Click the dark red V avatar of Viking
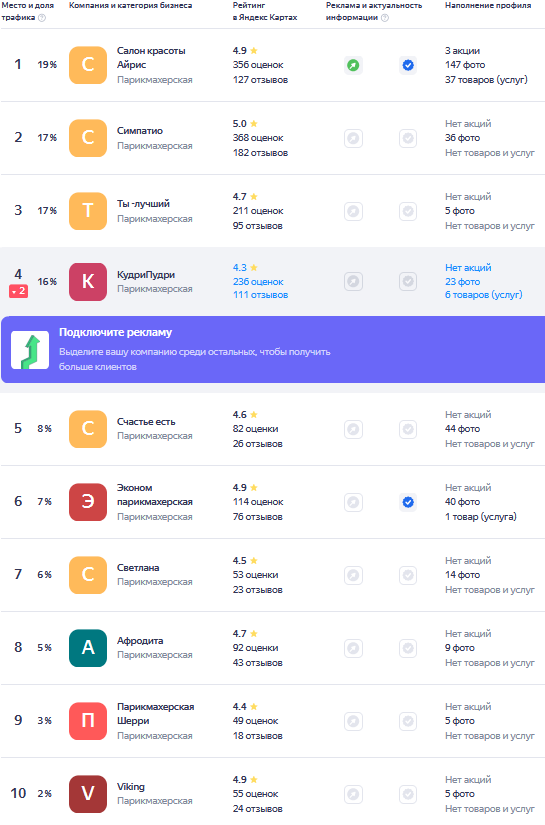Screen dimensions: 545x825 pyautogui.click(x=88, y=794)
